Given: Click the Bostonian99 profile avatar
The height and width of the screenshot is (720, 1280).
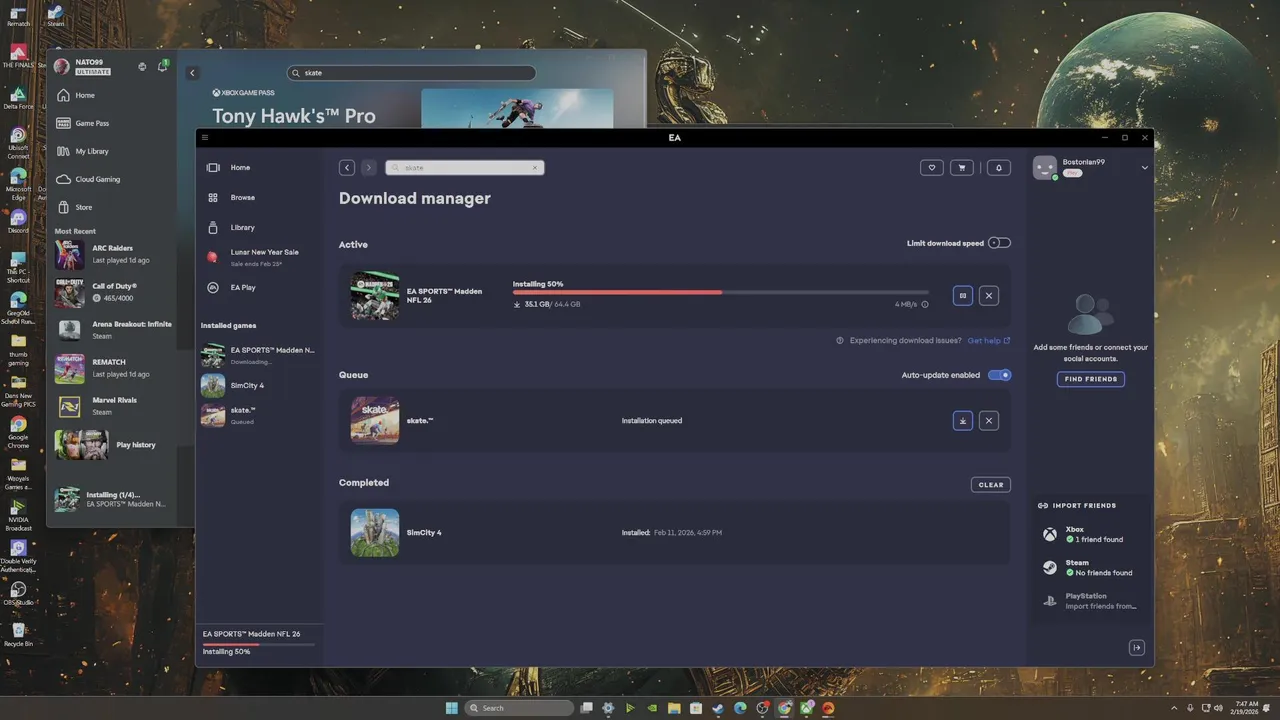Looking at the screenshot, I should click(1045, 167).
